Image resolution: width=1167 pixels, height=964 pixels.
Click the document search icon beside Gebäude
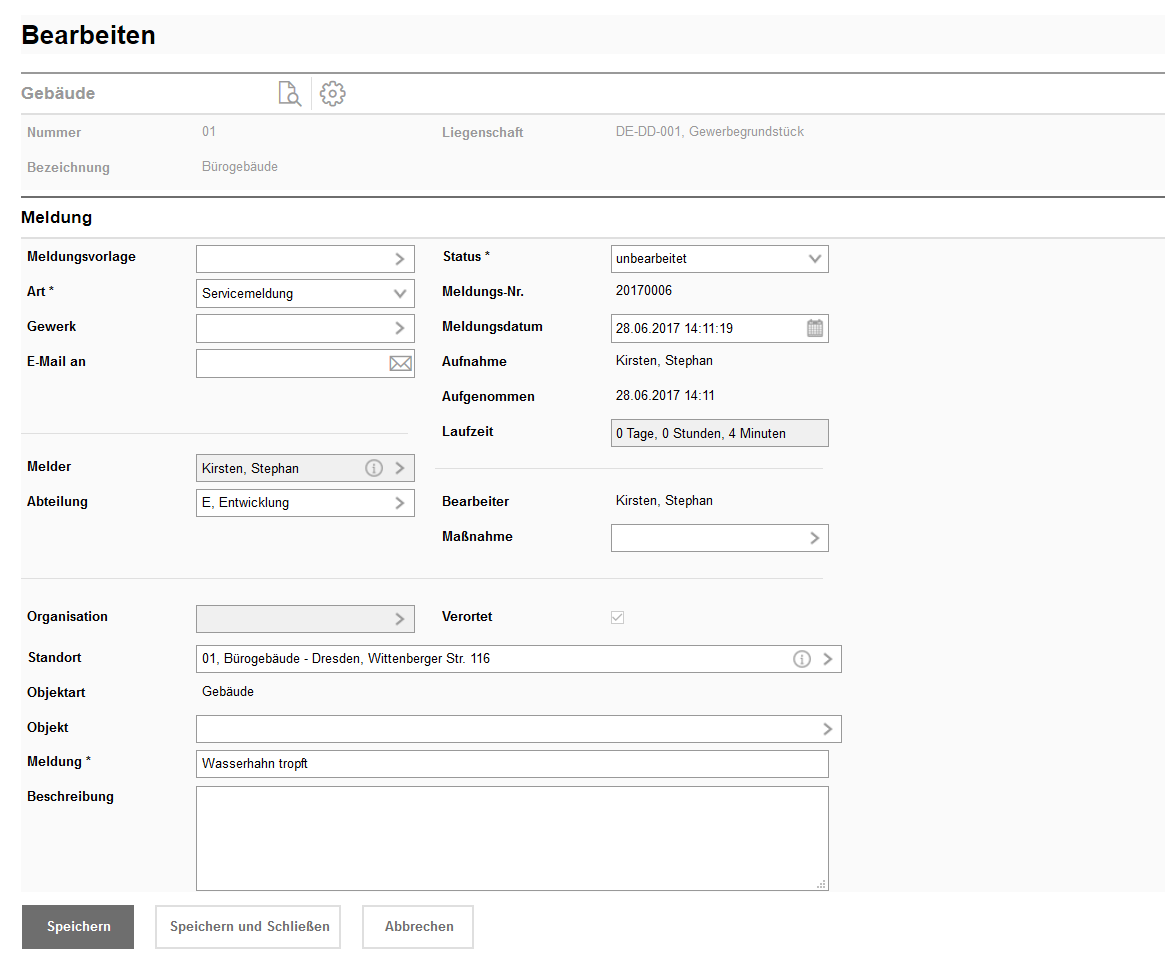(289, 94)
